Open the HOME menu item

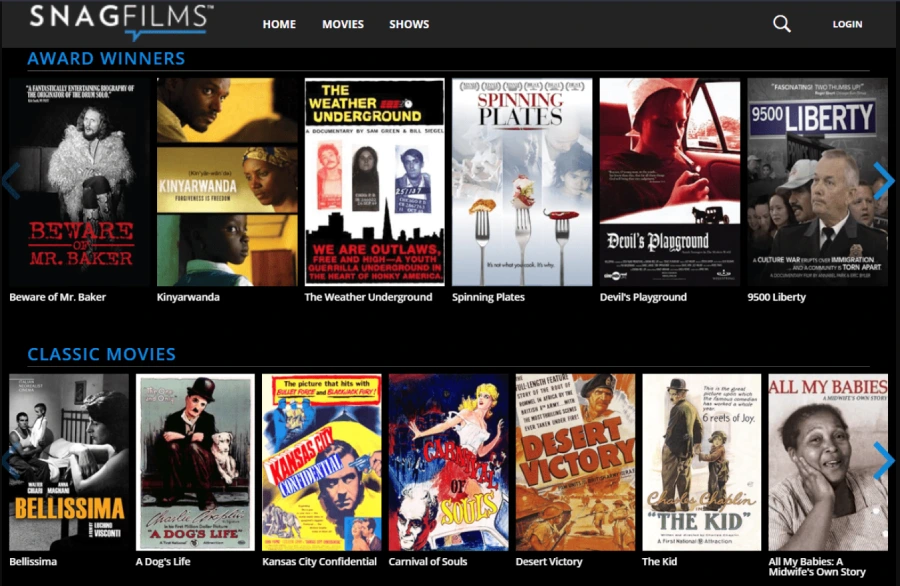click(x=278, y=24)
